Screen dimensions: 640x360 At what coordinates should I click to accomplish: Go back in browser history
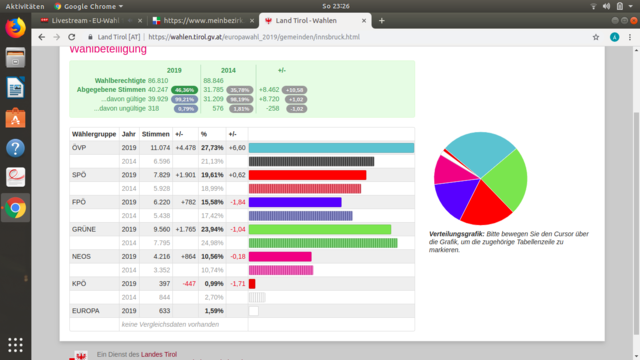tap(42, 37)
